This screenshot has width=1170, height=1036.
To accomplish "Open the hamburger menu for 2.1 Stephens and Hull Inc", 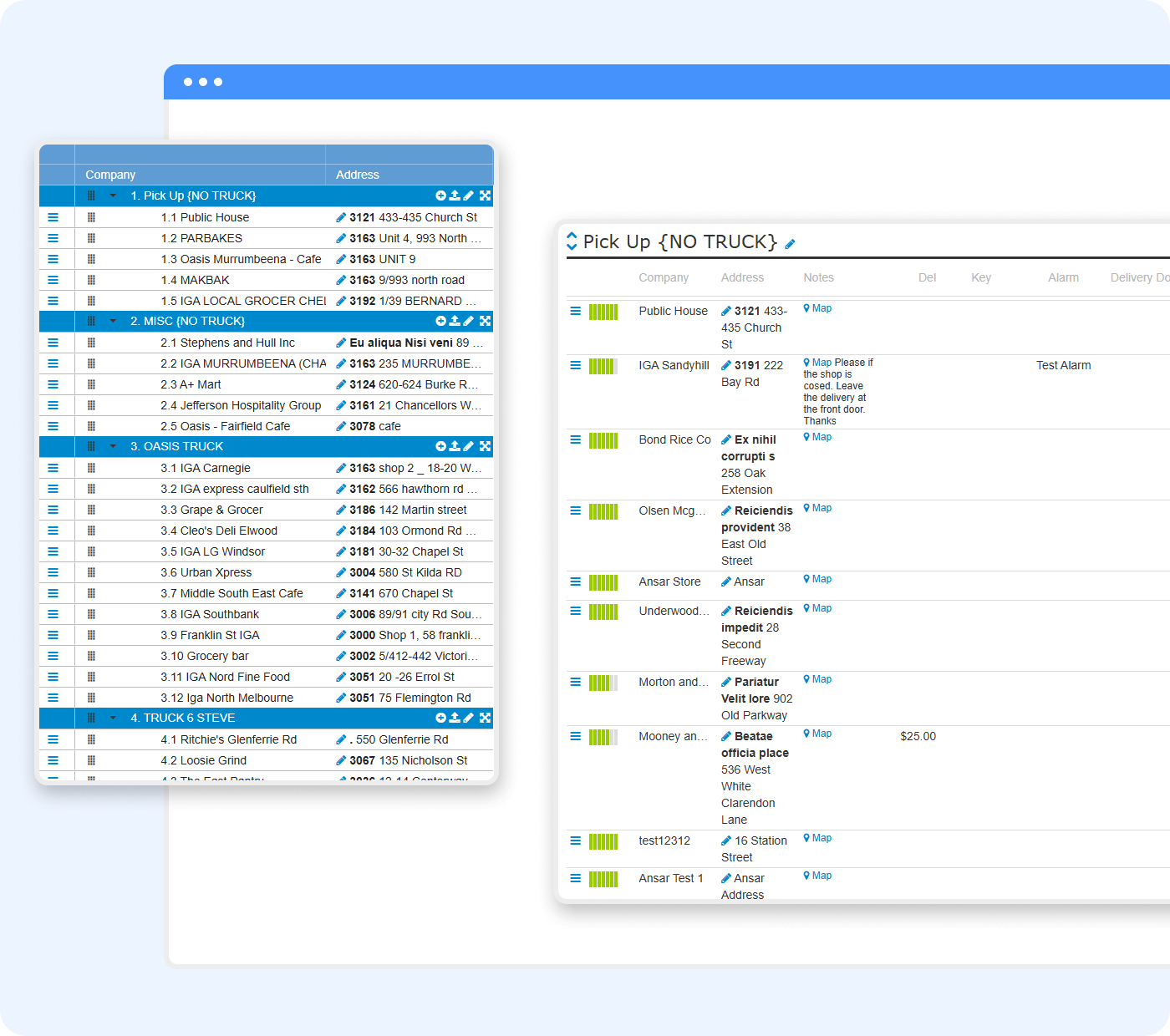I will [53, 343].
